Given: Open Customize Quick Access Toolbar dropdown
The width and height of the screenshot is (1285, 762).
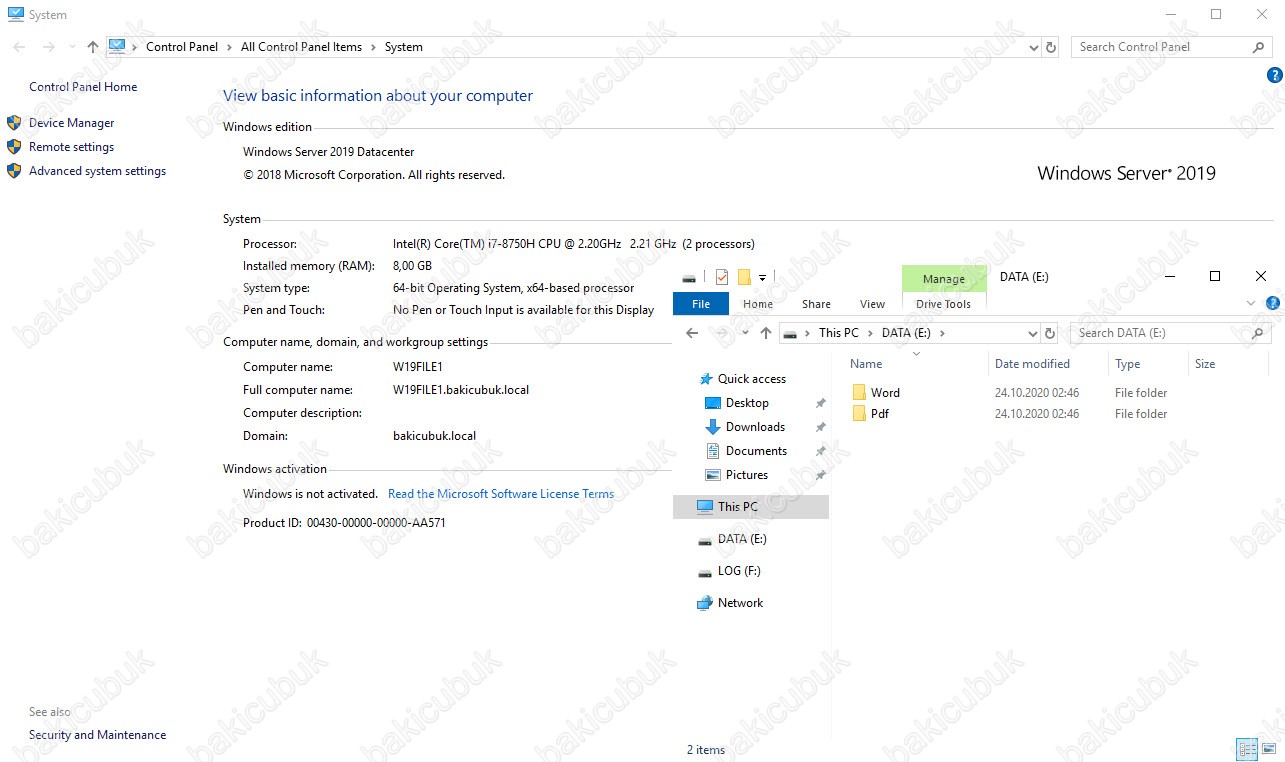Looking at the screenshot, I should point(762,278).
